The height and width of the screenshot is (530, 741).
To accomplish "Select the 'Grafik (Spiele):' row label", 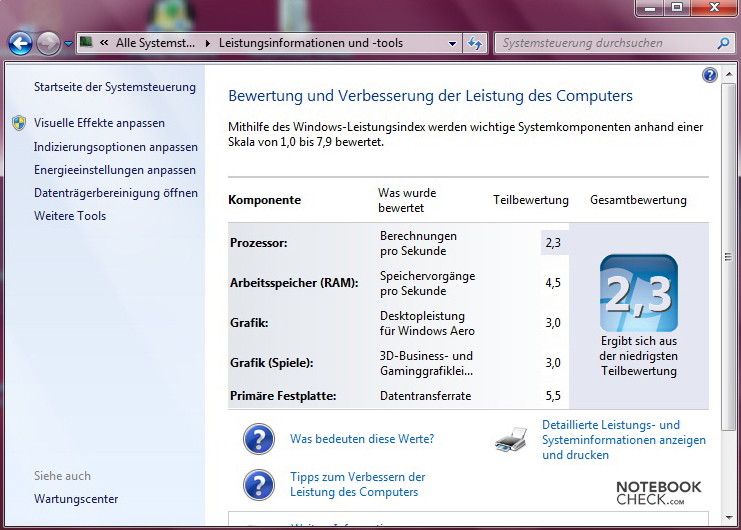I will 271,363.
